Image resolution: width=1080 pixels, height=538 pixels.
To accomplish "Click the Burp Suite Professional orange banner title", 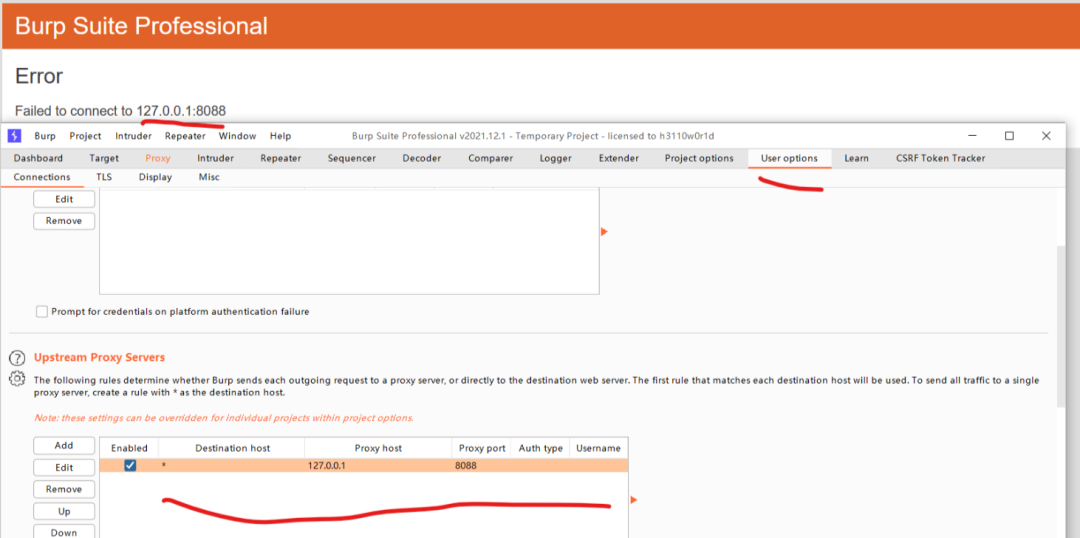I will (141, 26).
